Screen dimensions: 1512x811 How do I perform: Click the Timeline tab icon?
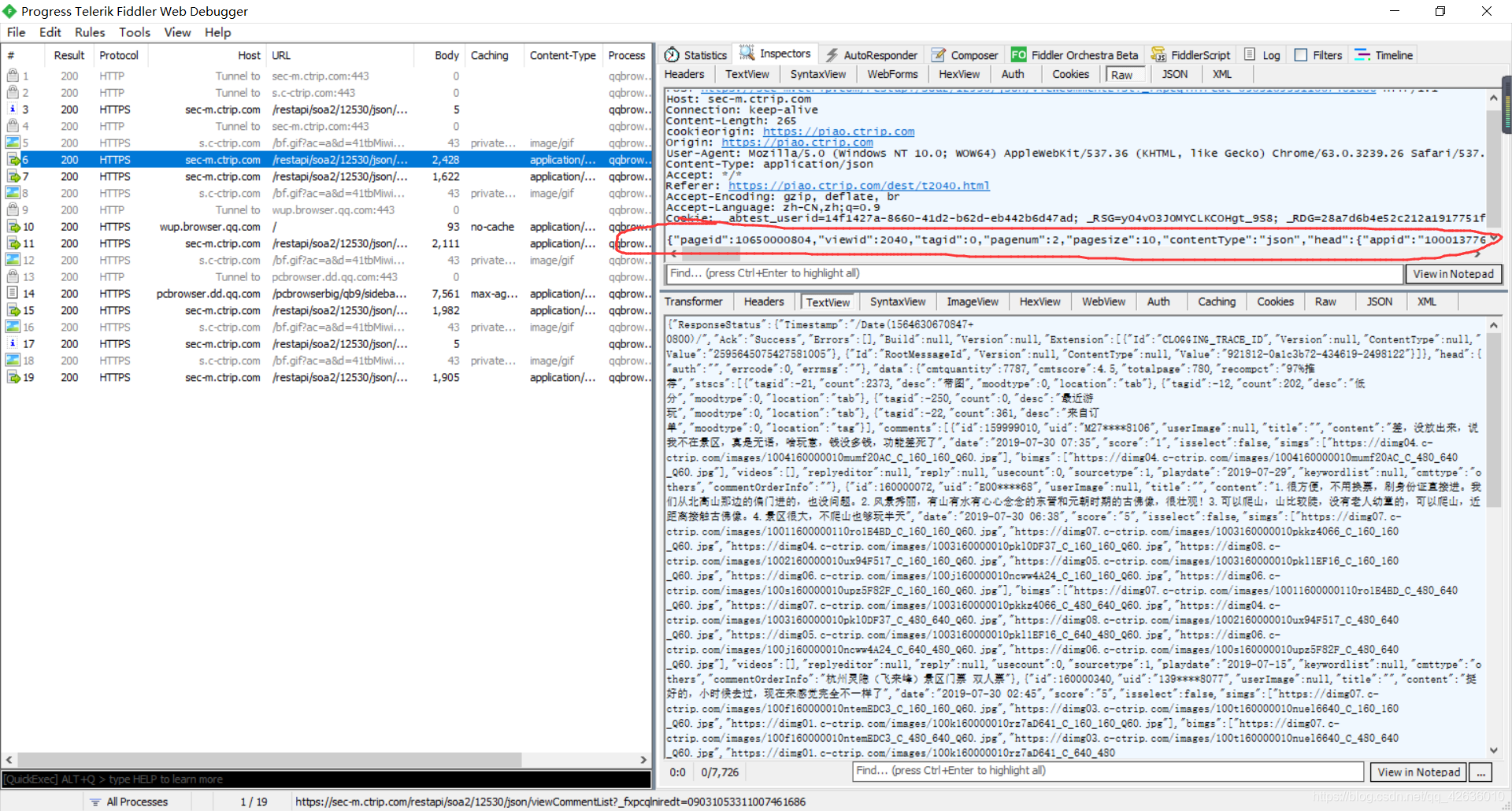pos(1362,55)
